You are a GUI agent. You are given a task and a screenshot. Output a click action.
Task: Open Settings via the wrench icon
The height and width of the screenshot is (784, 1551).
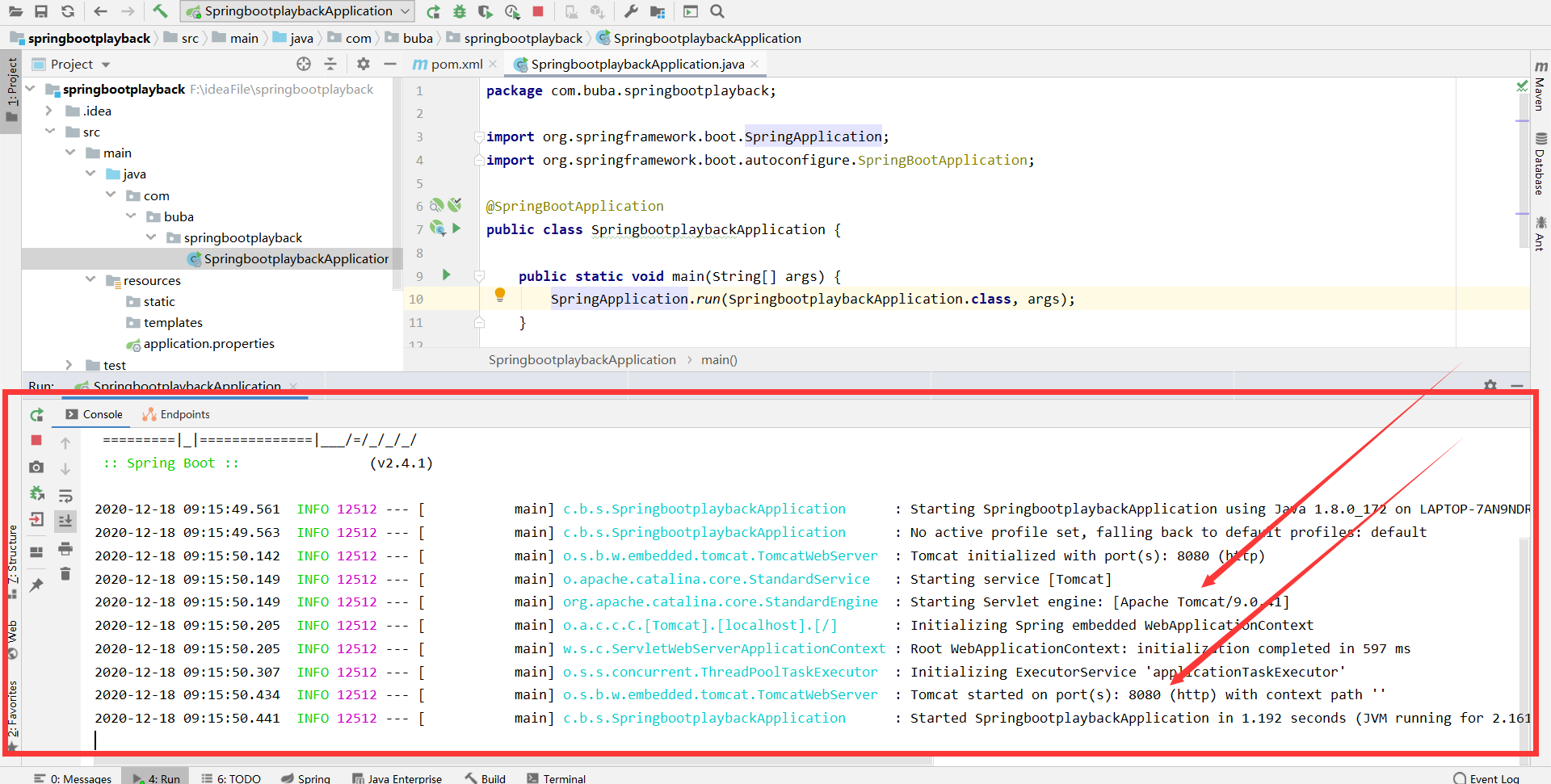click(631, 11)
